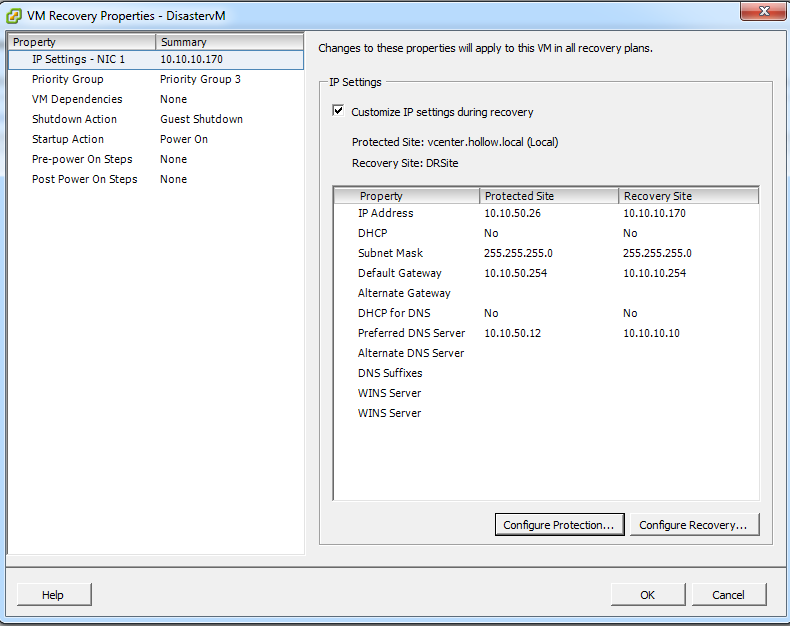Click the VMware icon in title bar
Viewport: 790px width, 626px height.
tap(14, 13)
